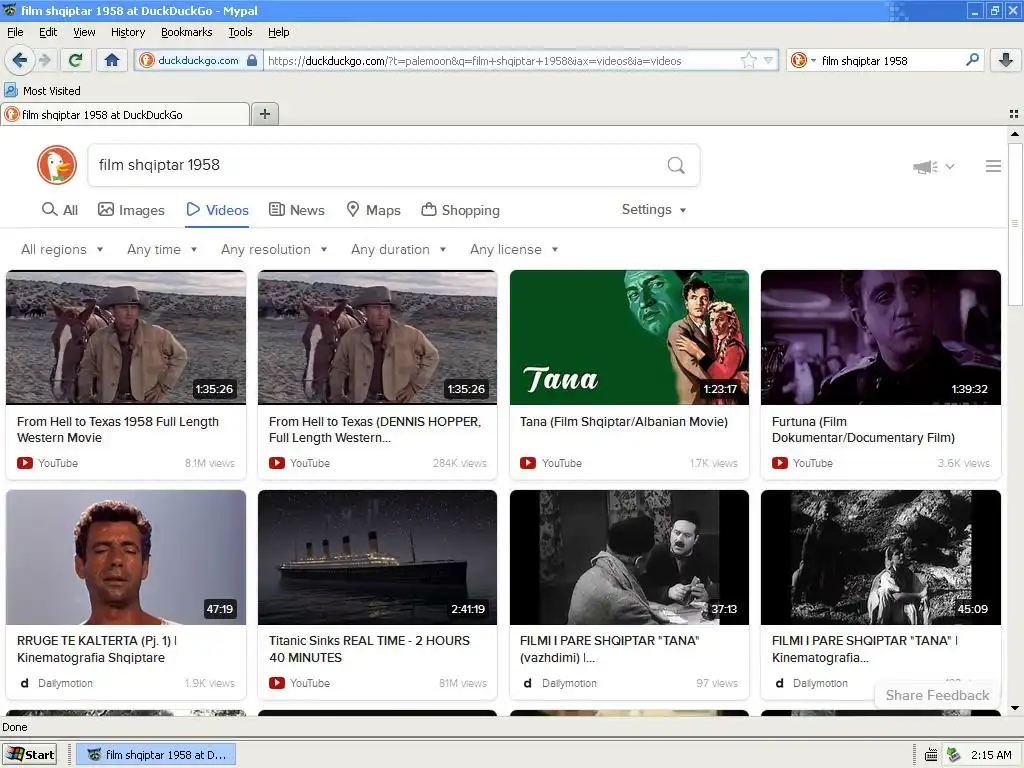Click Dailymotion icon under RRUGE TE KALTERTA
This screenshot has width=1024, height=768.
(x=24, y=683)
